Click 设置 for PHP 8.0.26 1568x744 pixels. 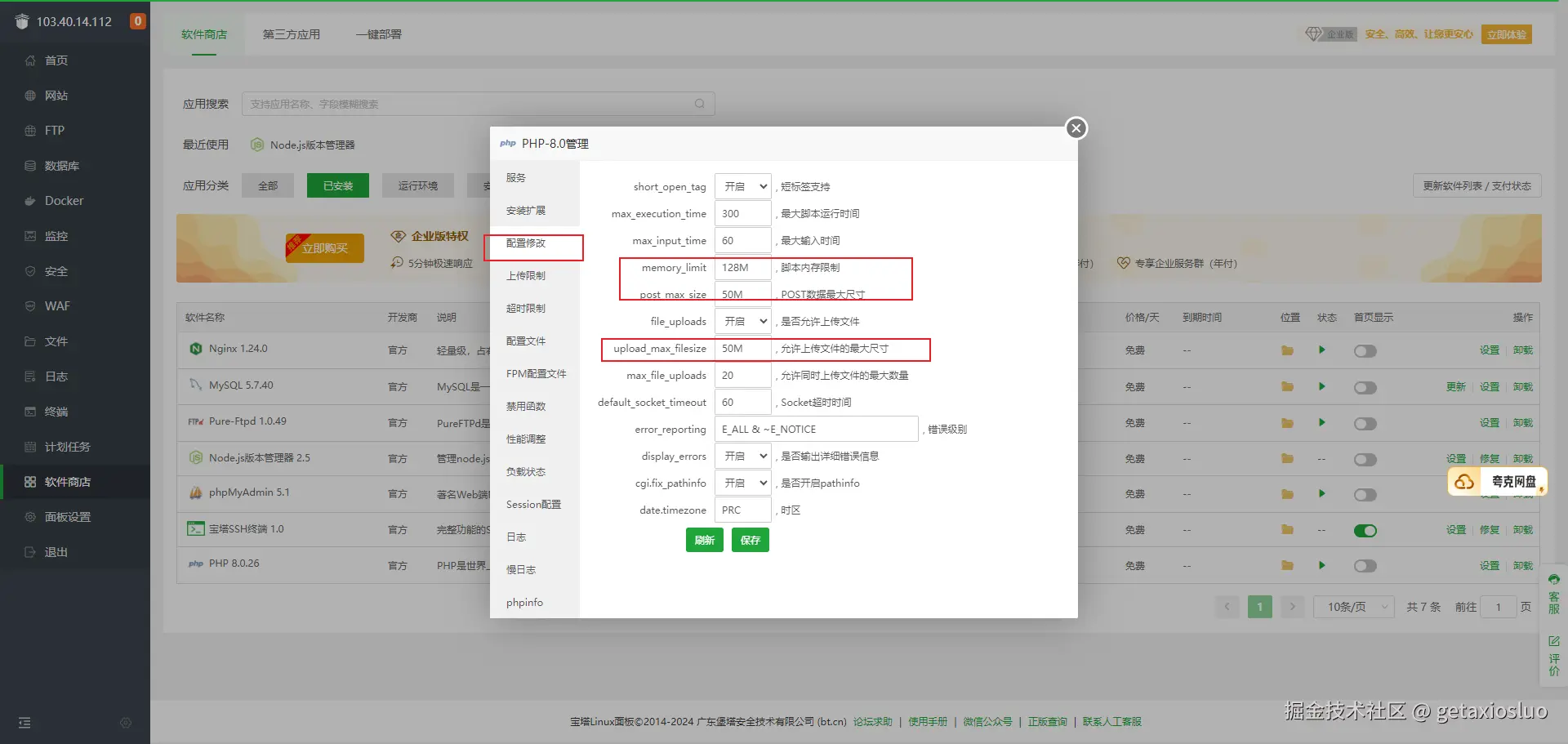pyautogui.click(x=1490, y=565)
